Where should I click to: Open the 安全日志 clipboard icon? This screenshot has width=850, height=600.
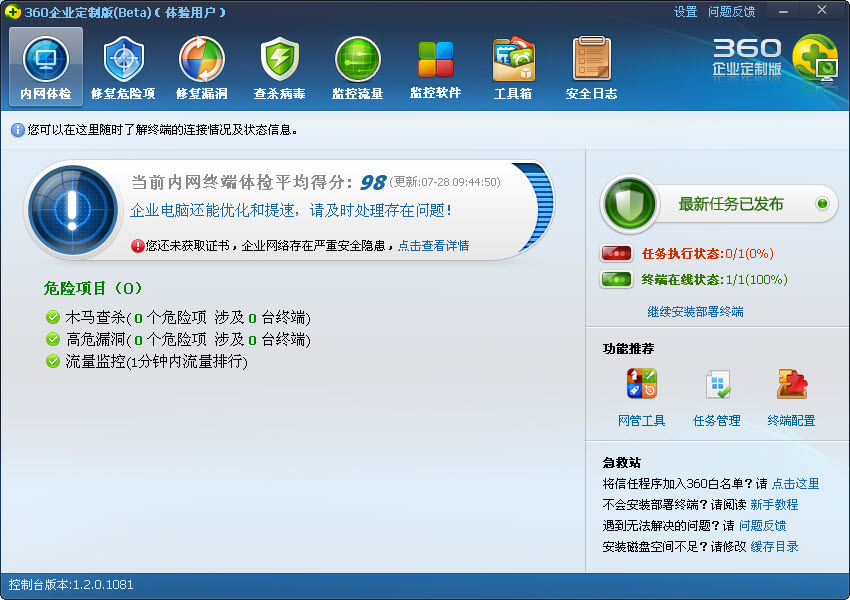pos(591,59)
